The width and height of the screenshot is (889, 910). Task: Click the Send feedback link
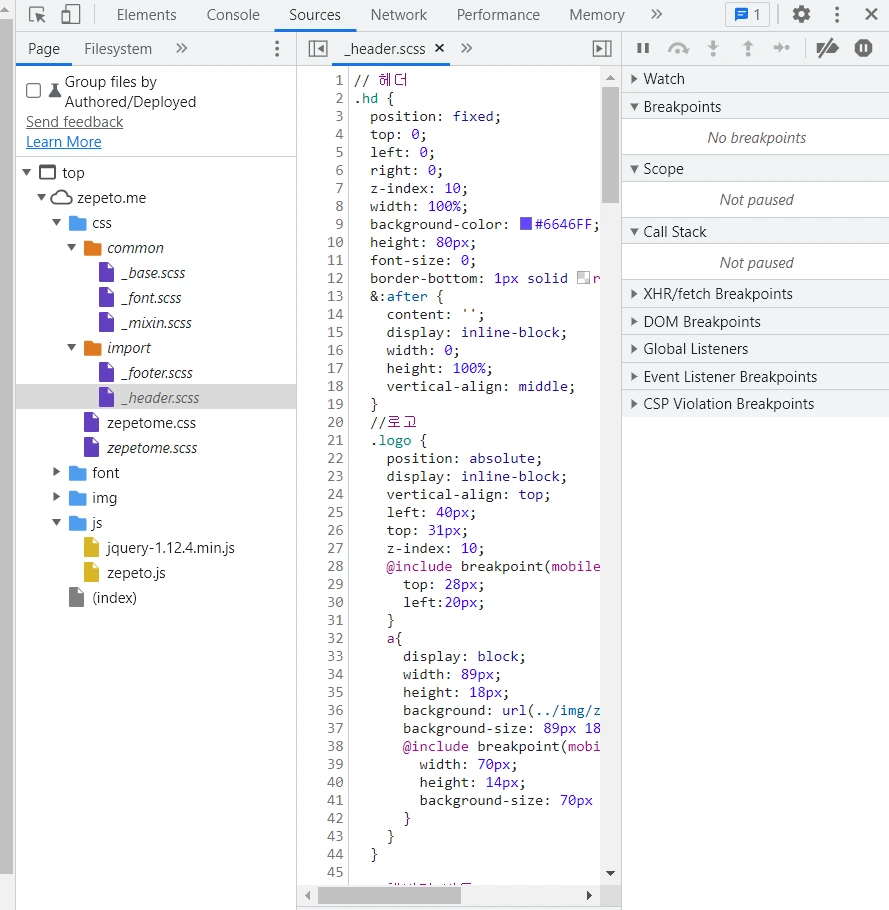74,122
